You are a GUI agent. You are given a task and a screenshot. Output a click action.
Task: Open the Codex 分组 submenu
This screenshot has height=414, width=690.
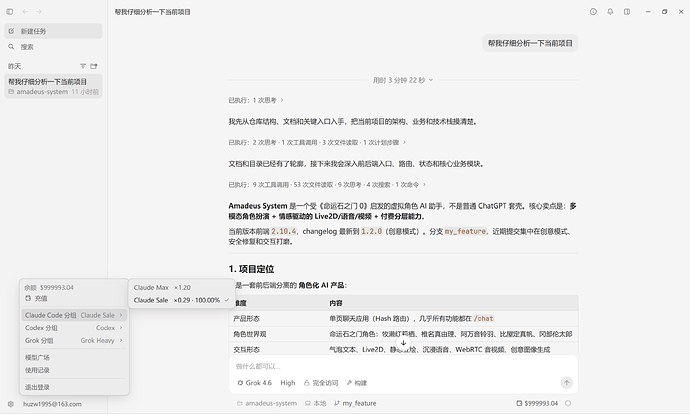point(74,328)
